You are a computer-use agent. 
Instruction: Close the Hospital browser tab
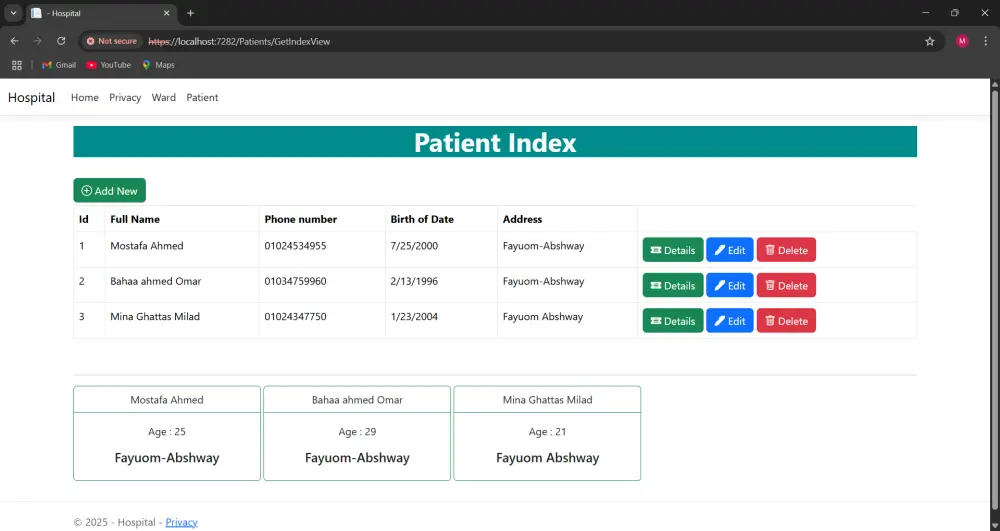[x=166, y=13]
